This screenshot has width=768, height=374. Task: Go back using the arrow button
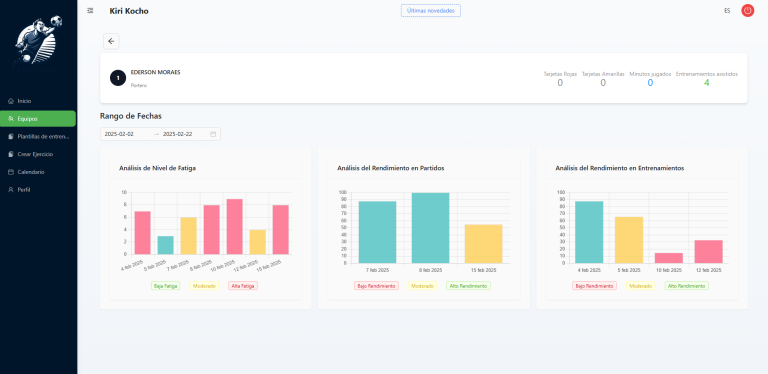(x=111, y=41)
